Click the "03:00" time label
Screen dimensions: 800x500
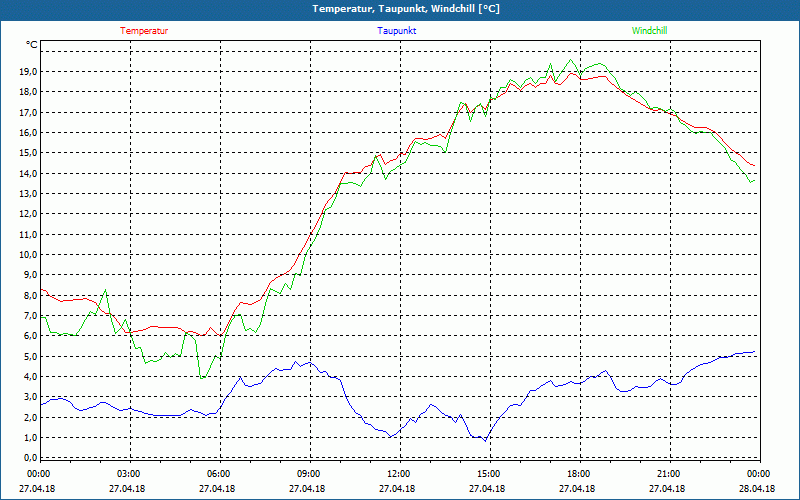[x=128, y=473]
